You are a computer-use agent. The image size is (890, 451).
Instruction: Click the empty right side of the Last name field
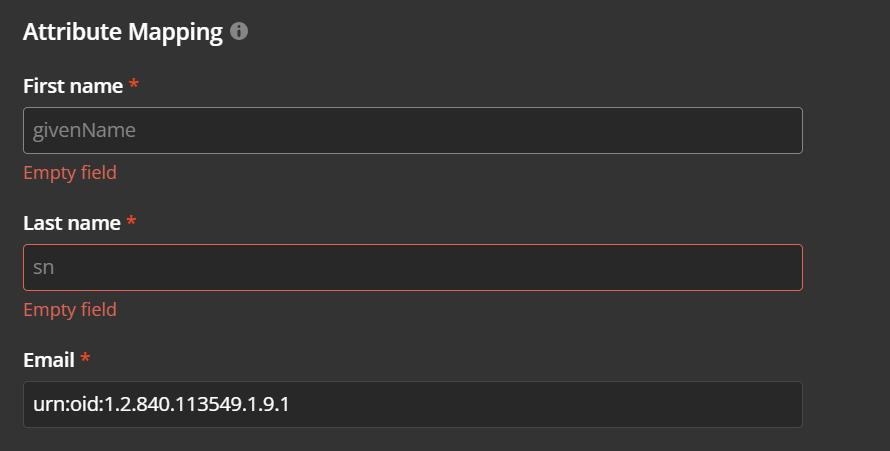pyautogui.click(x=650, y=267)
